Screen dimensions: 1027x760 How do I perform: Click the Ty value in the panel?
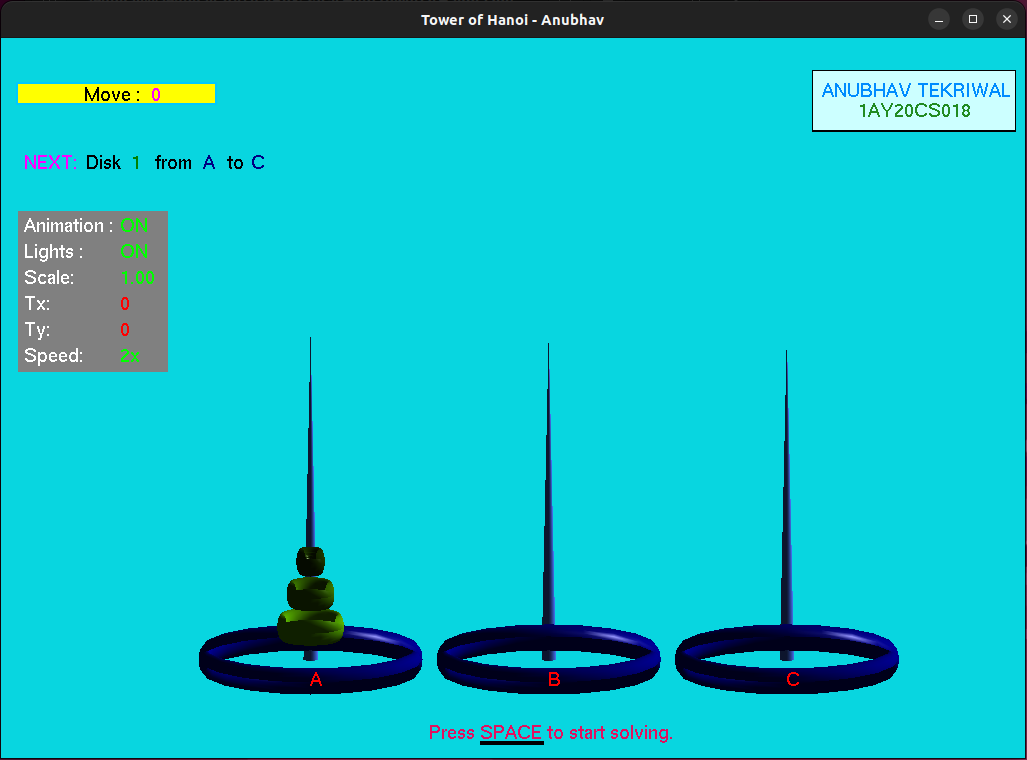[x=124, y=329]
